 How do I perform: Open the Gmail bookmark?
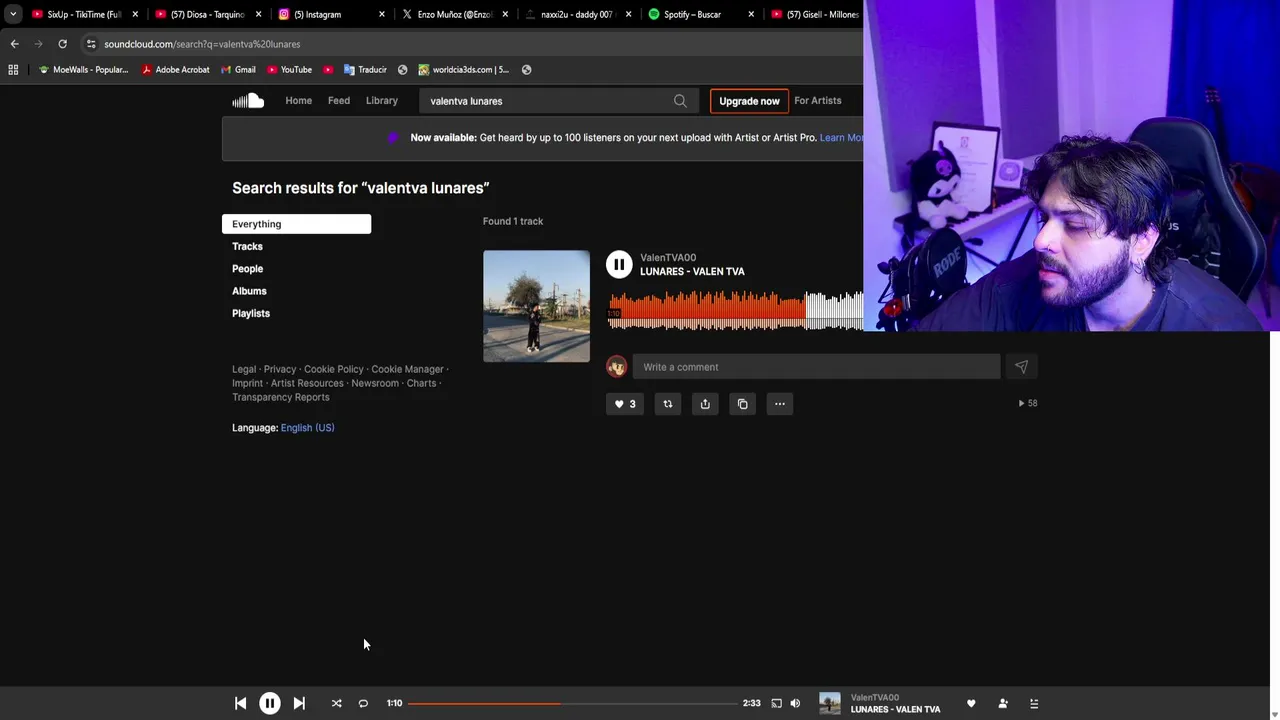(x=238, y=70)
